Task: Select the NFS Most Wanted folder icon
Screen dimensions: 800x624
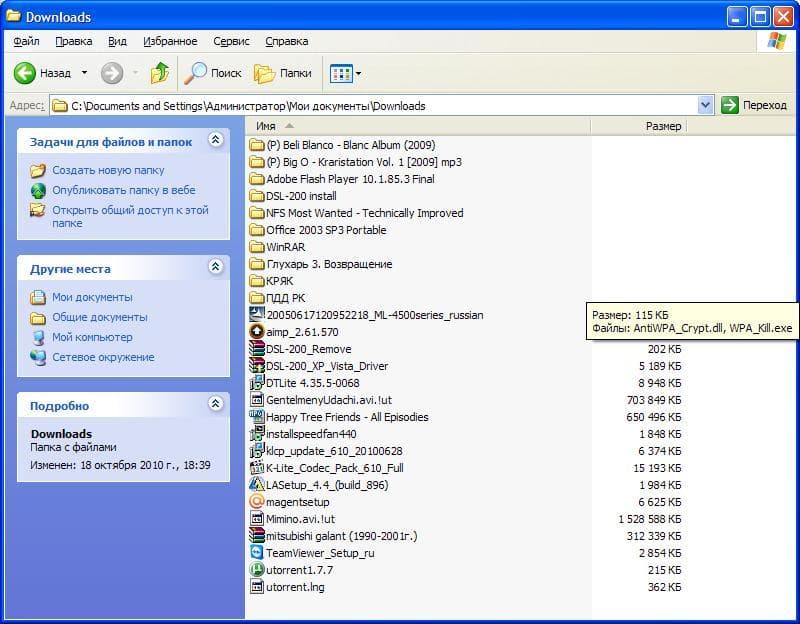Action: (x=257, y=213)
